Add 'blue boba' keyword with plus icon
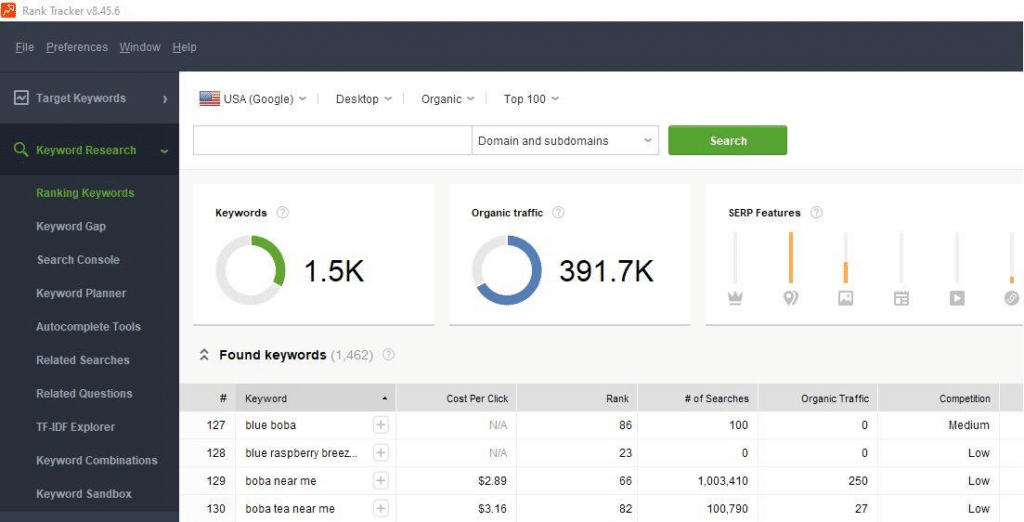 click(381, 425)
